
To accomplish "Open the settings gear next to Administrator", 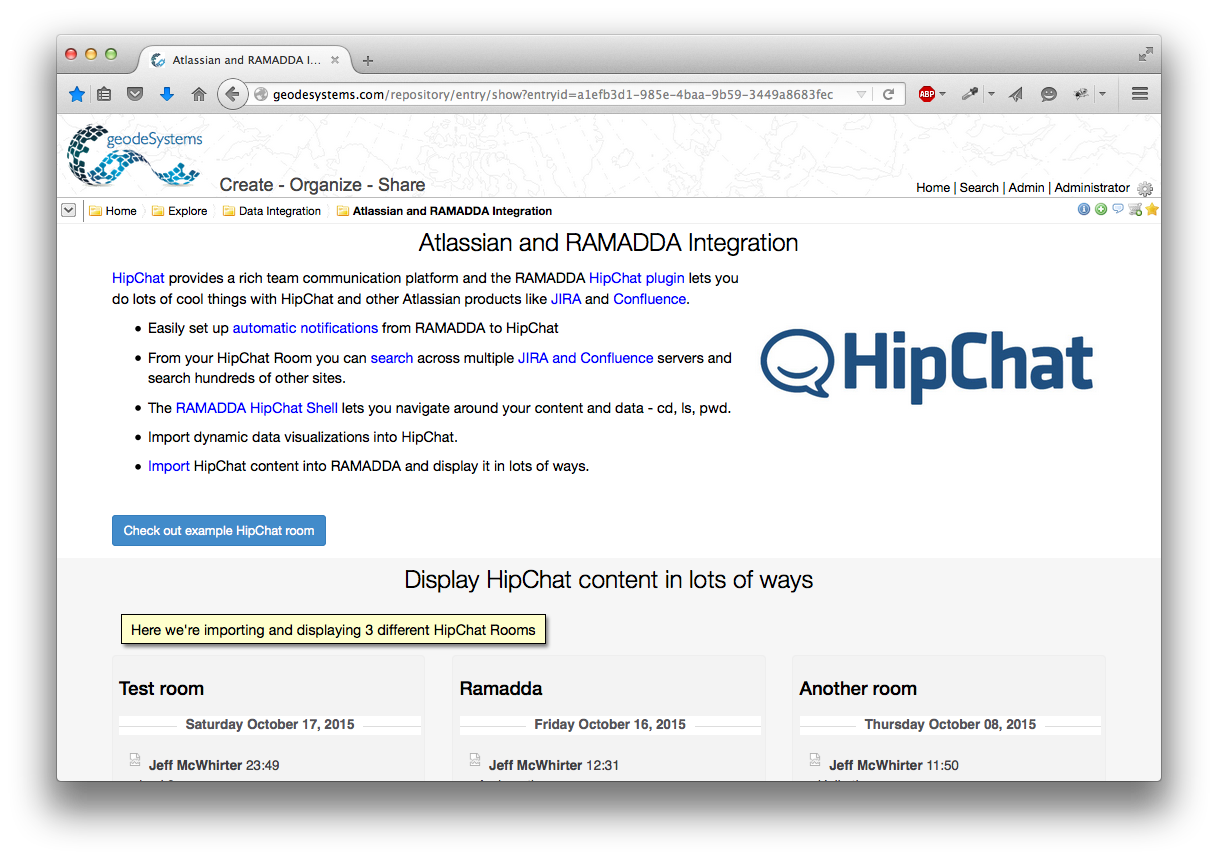I will [x=1145, y=188].
